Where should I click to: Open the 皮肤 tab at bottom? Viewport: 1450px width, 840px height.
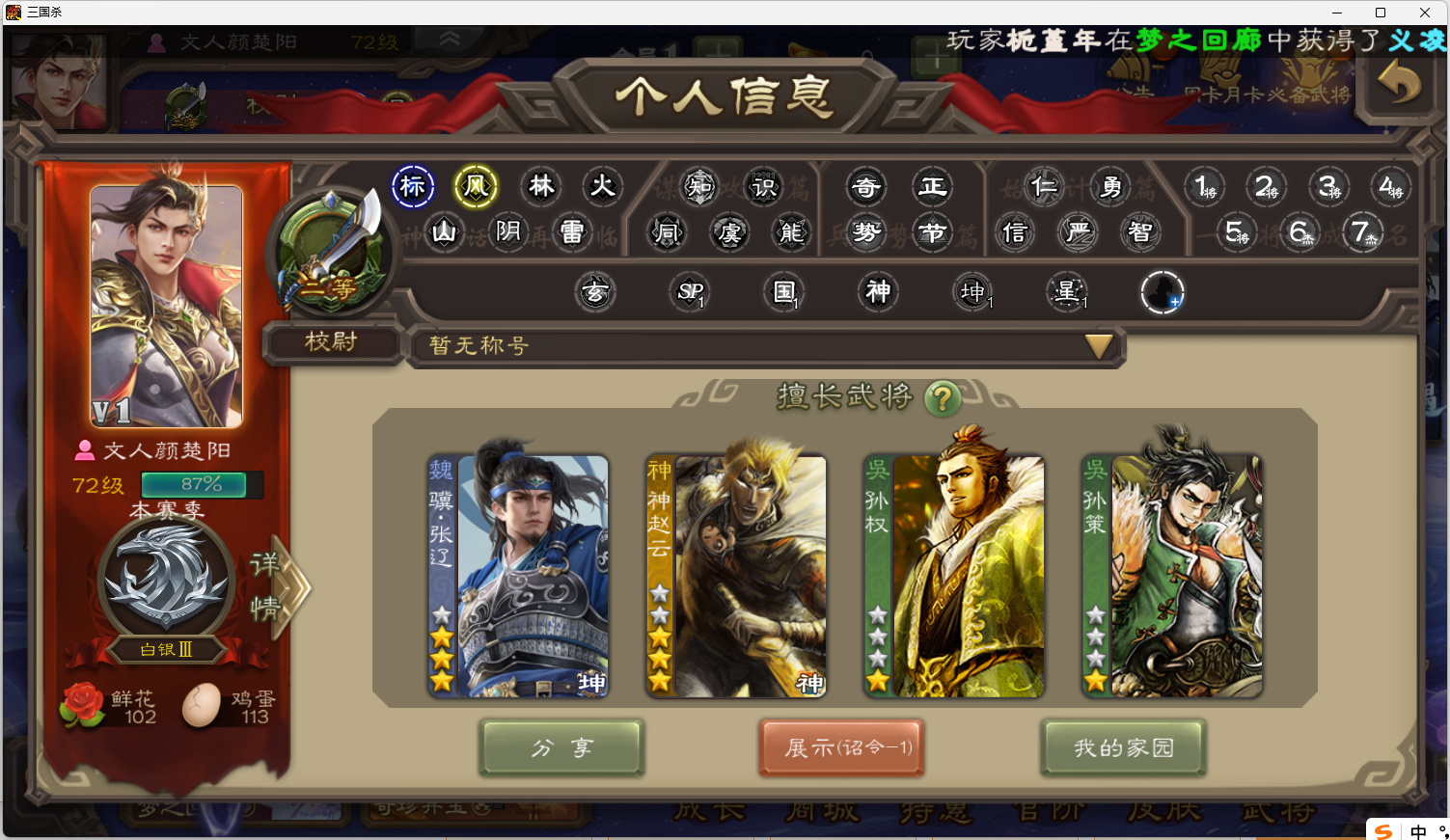(x=1164, y=811)
